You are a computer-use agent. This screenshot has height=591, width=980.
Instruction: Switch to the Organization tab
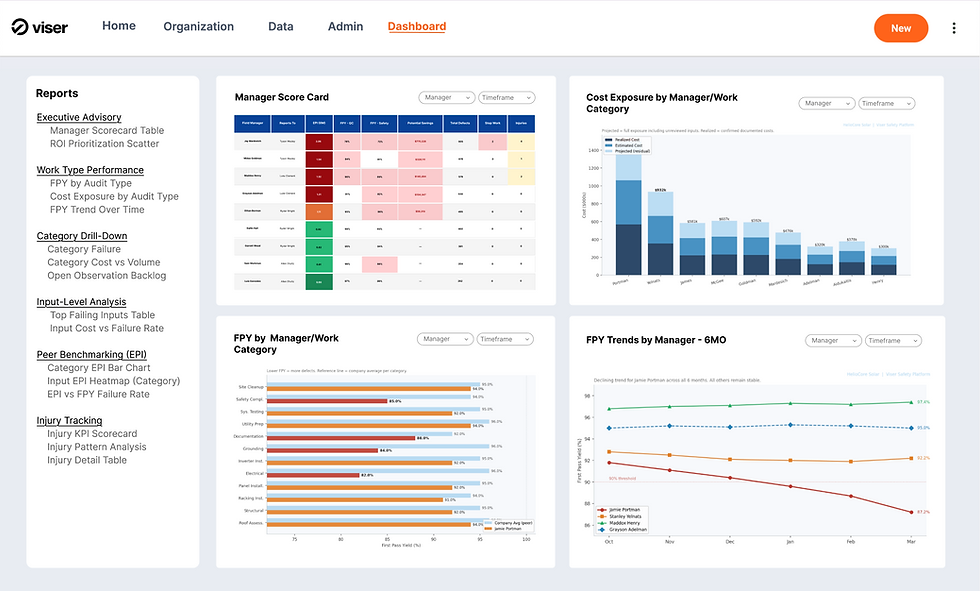pyautogui.click(x=199, y=26)
